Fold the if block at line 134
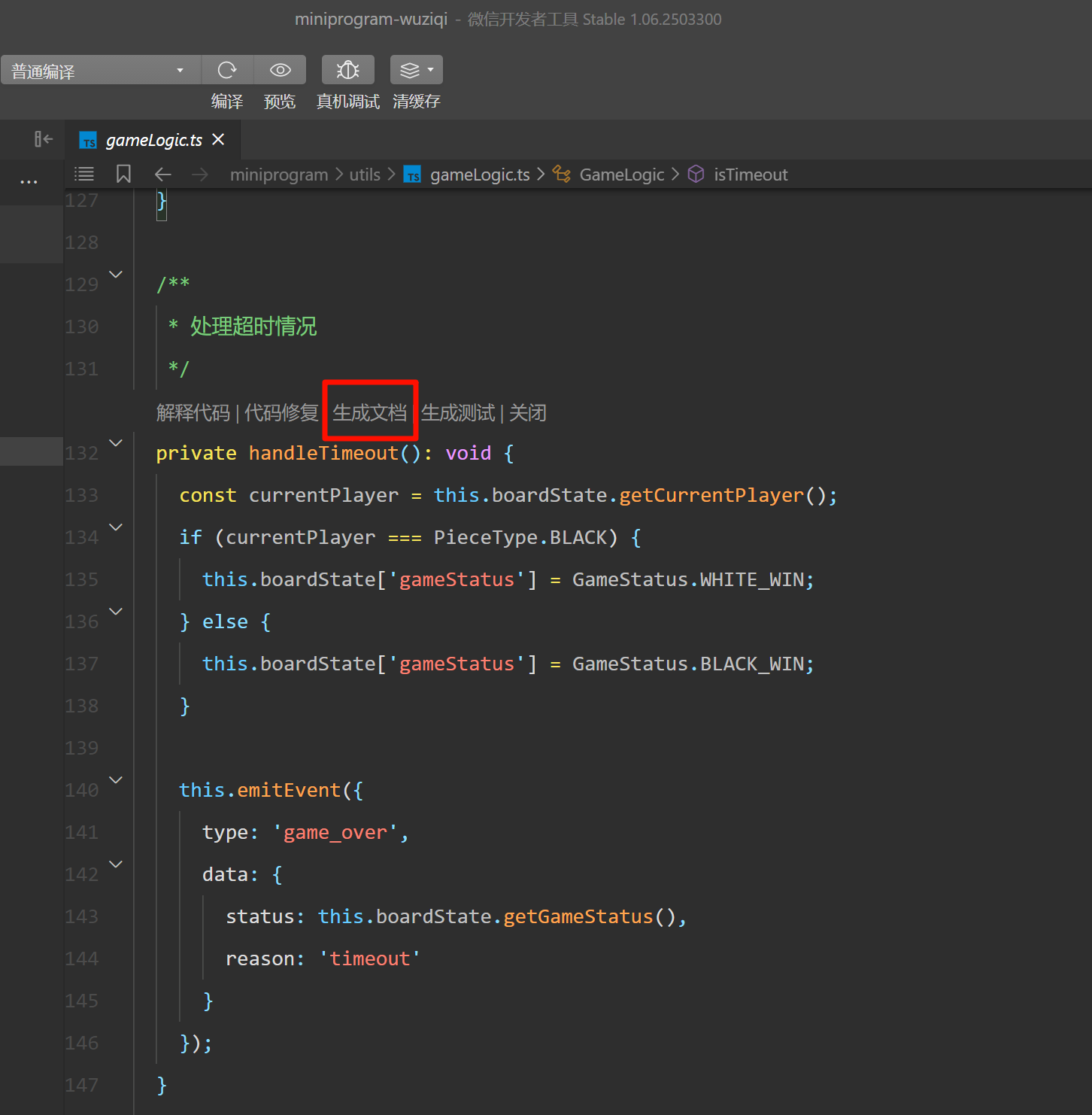 coord(116,527)
